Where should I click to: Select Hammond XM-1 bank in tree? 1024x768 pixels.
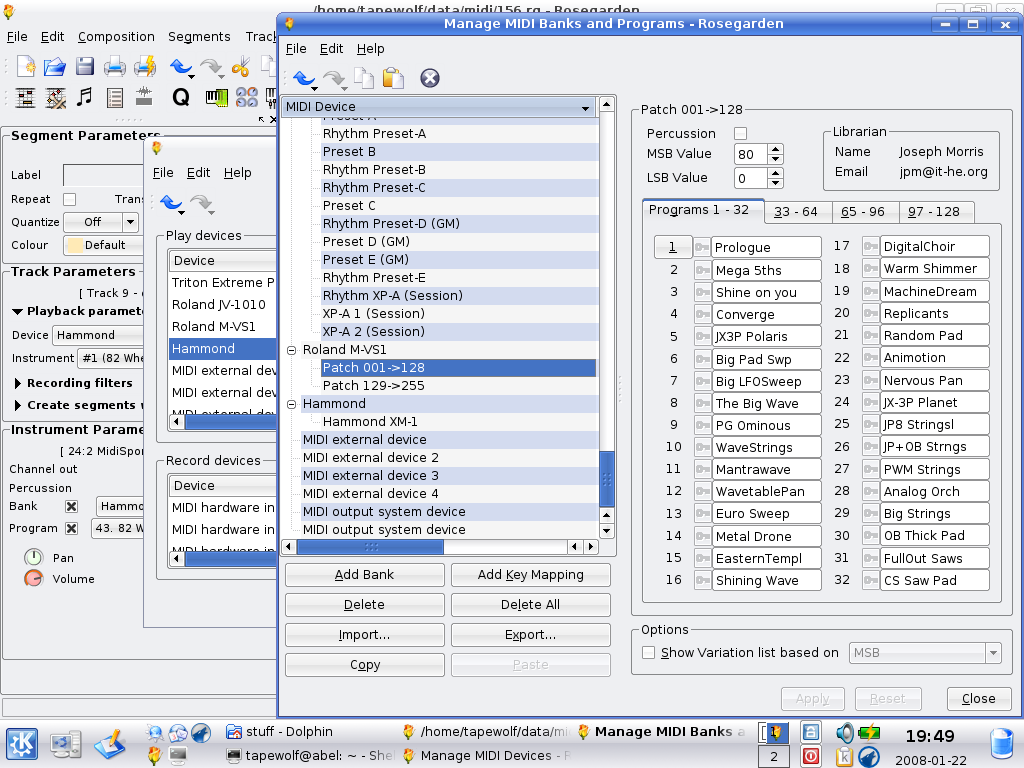coord(370,422)
